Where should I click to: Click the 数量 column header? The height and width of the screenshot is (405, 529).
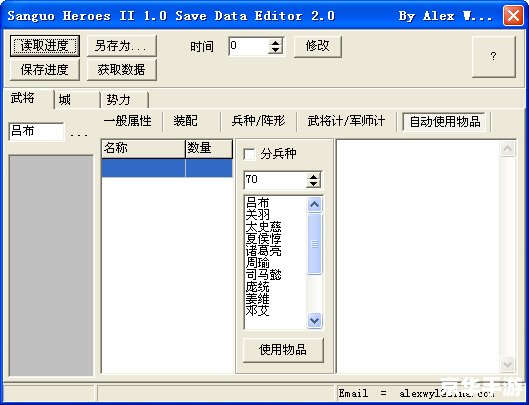209,148
